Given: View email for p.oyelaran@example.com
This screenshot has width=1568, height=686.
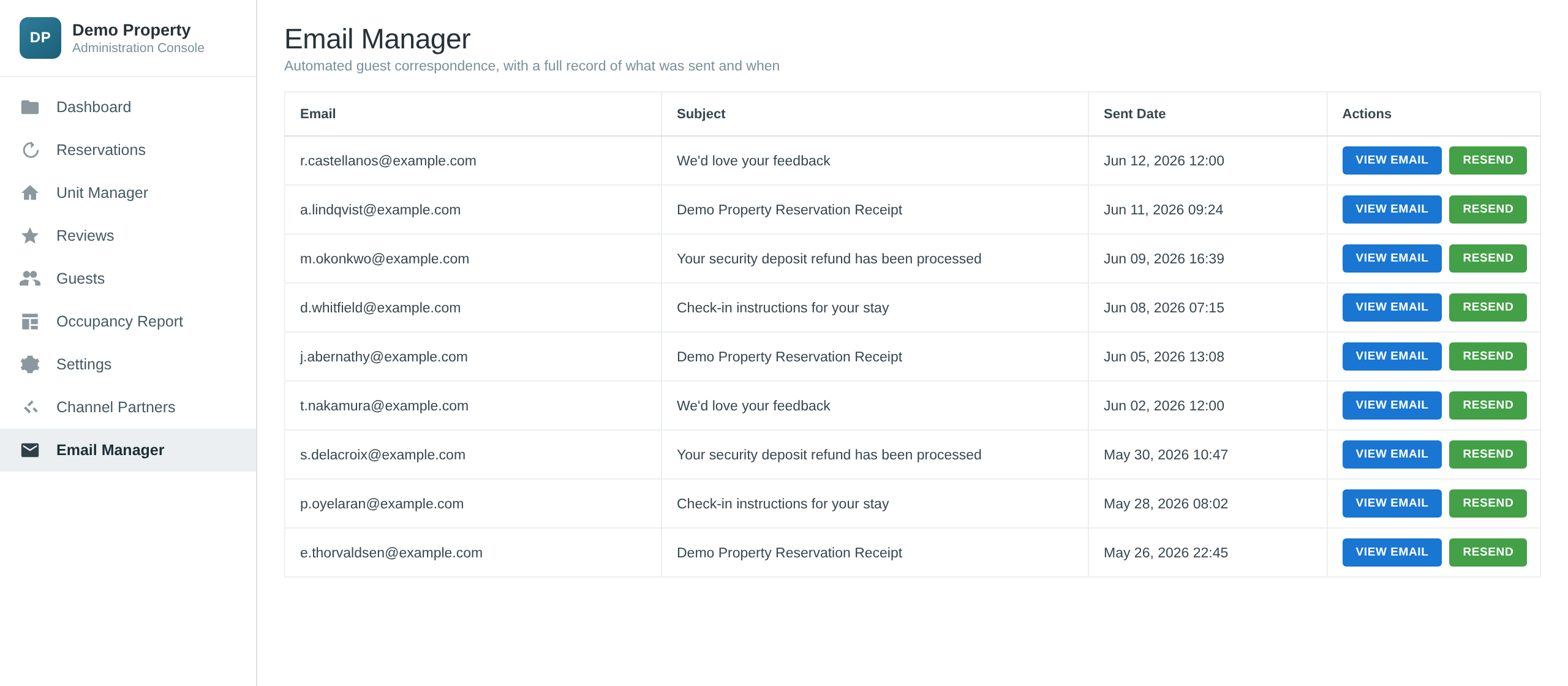Looking at the screenshot, I should click(1392, 503).
